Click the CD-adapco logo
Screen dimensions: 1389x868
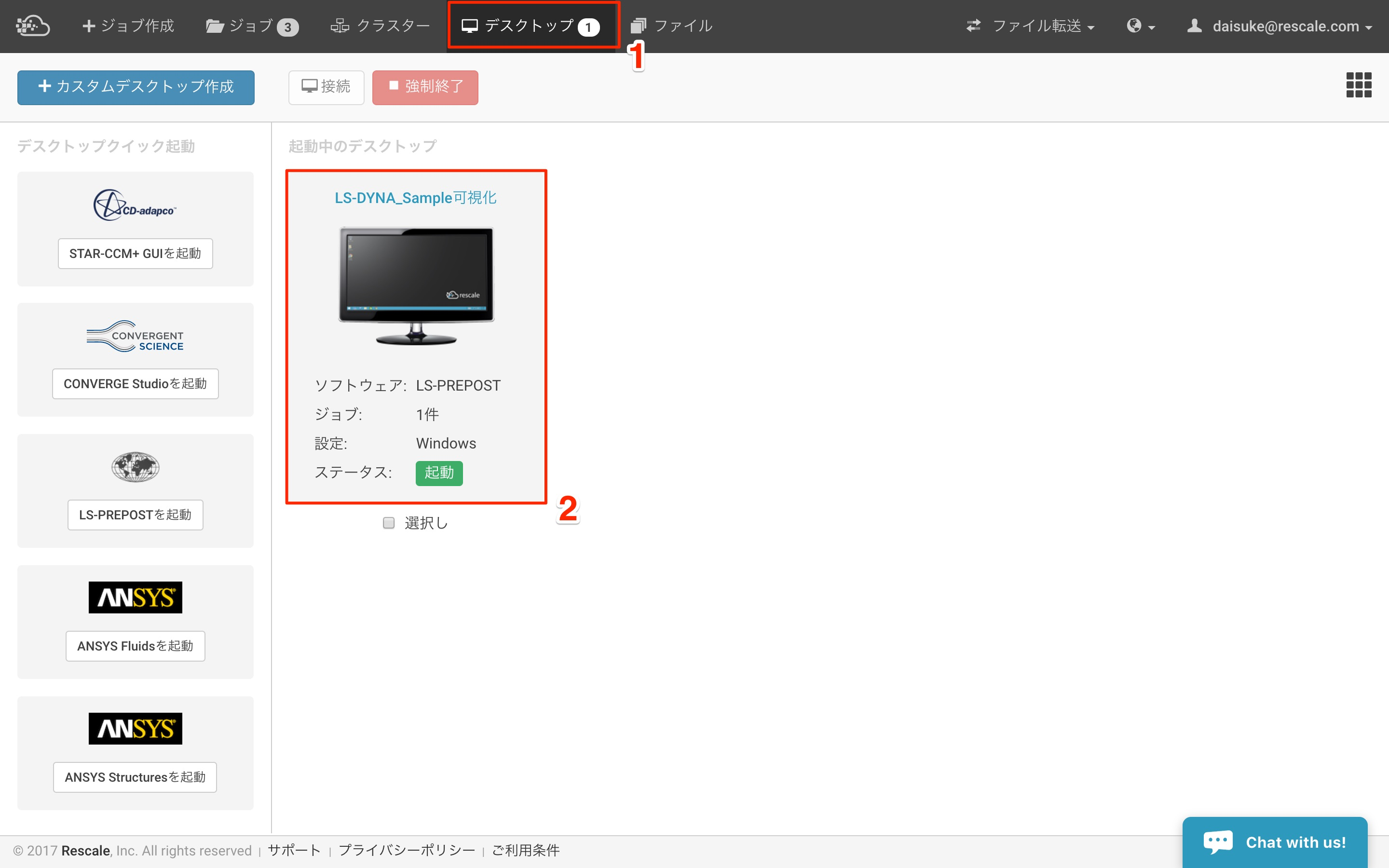(135, 205)
